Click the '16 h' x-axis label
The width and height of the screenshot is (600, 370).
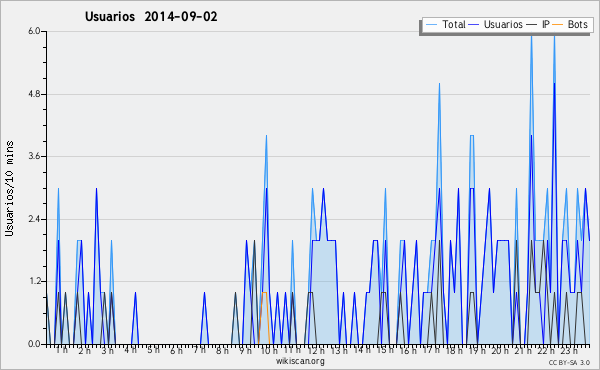pos(408,350)
